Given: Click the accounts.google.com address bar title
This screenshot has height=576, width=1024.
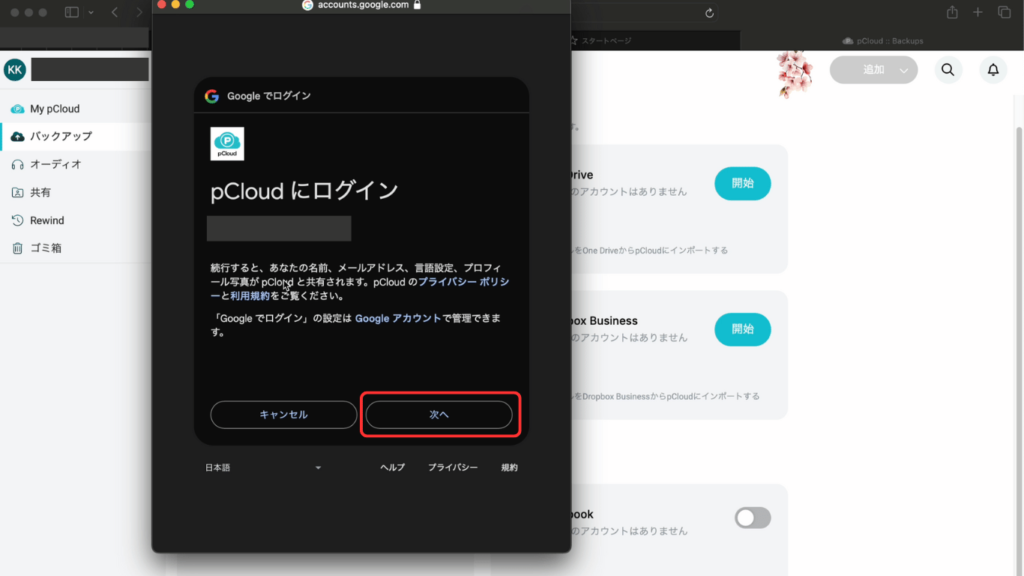Looking at the screenshot, I should click(363, 5).
